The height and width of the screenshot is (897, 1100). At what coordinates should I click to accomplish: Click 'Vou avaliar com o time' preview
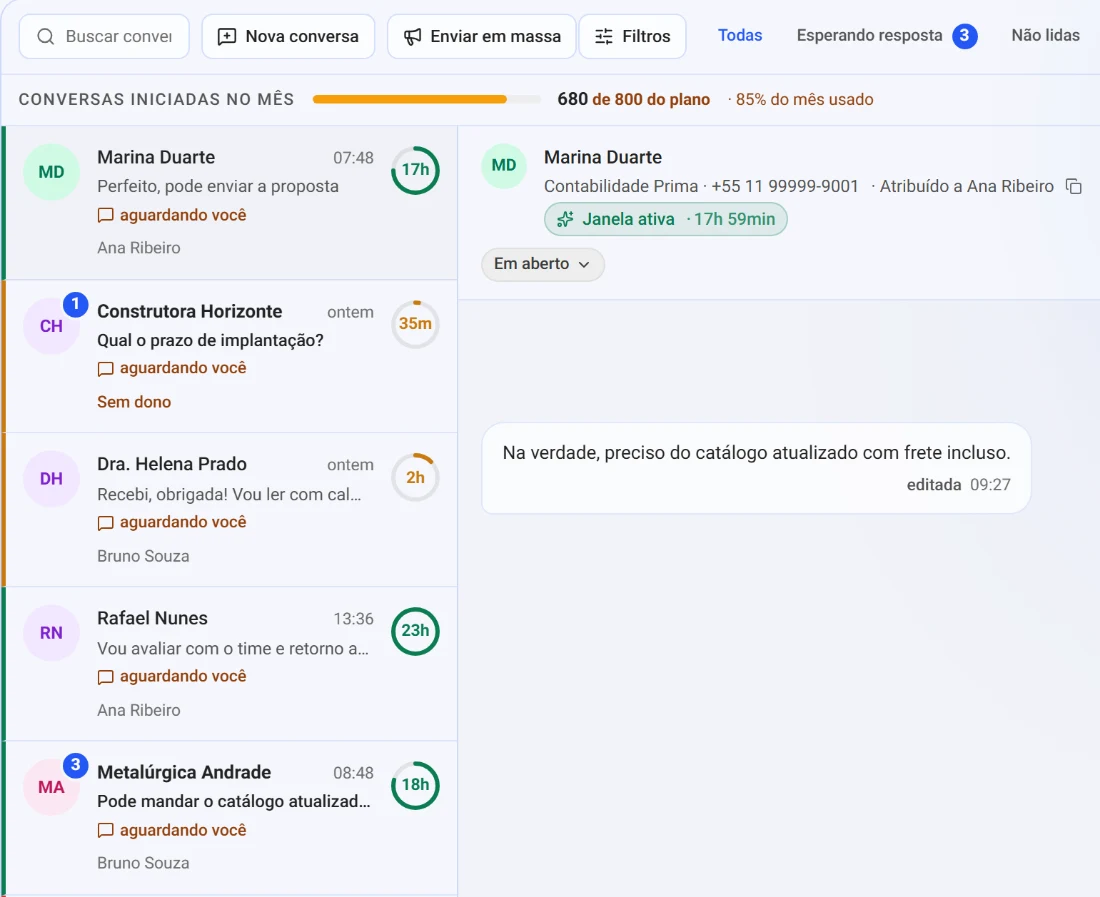pos(233,649)
